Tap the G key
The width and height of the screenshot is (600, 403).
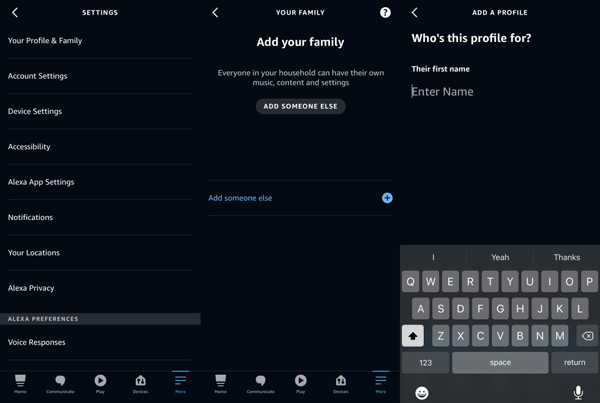tap(500, 308)
